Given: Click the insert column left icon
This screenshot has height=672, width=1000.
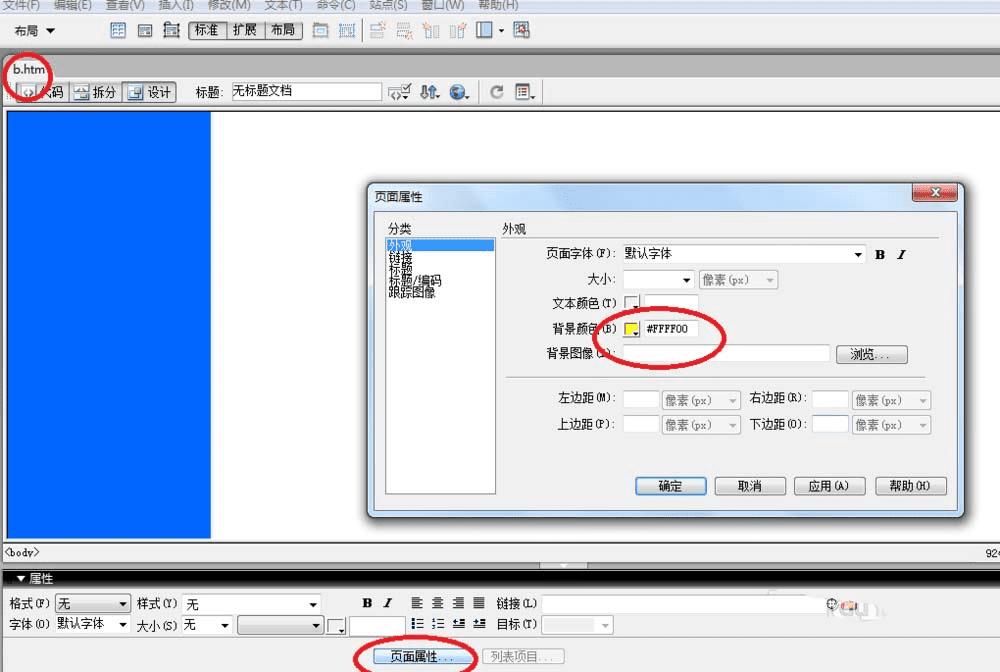Looking at the screenshot, I should point(431,30).
